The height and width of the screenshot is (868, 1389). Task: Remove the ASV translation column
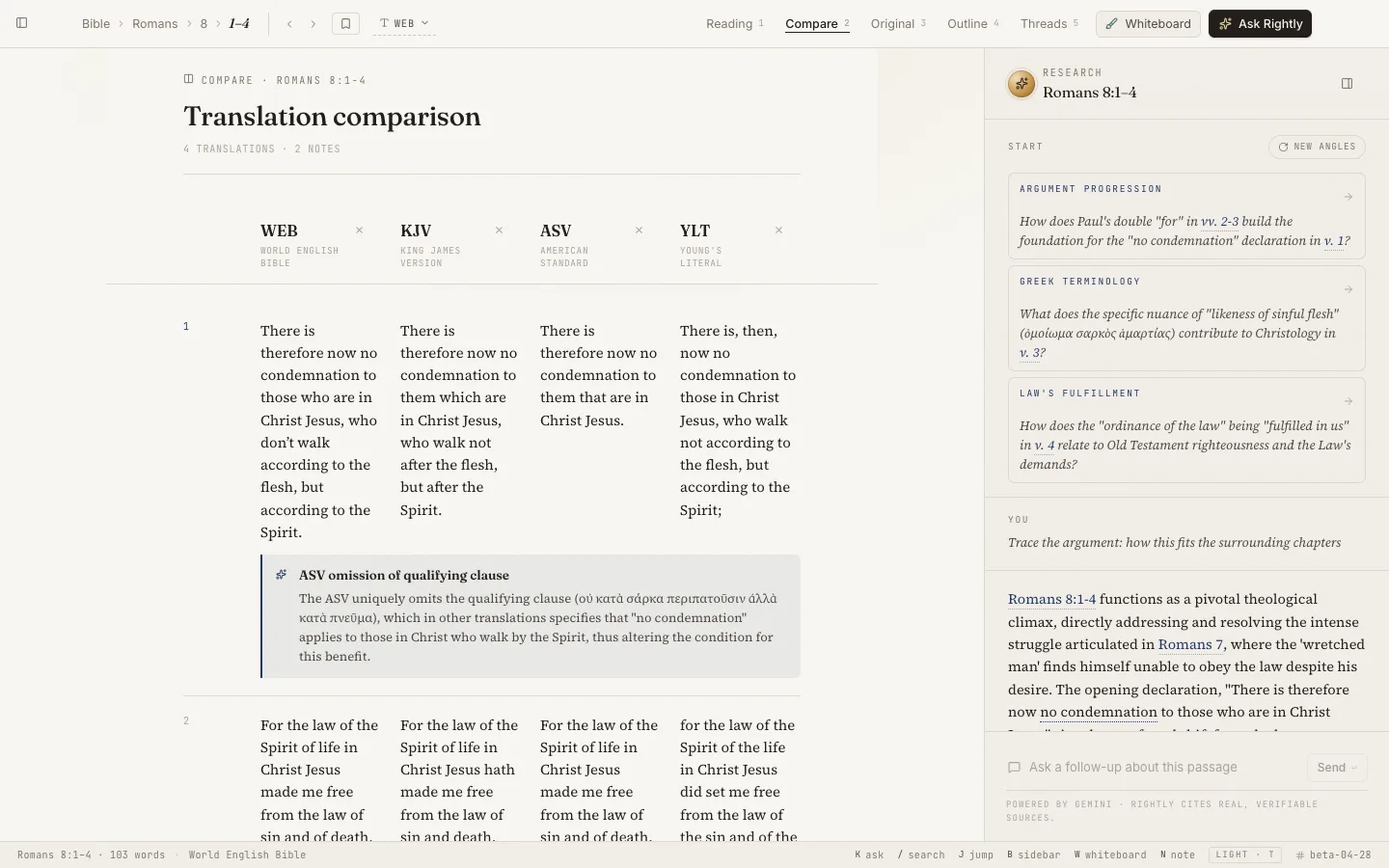click(x=640, y=231)
